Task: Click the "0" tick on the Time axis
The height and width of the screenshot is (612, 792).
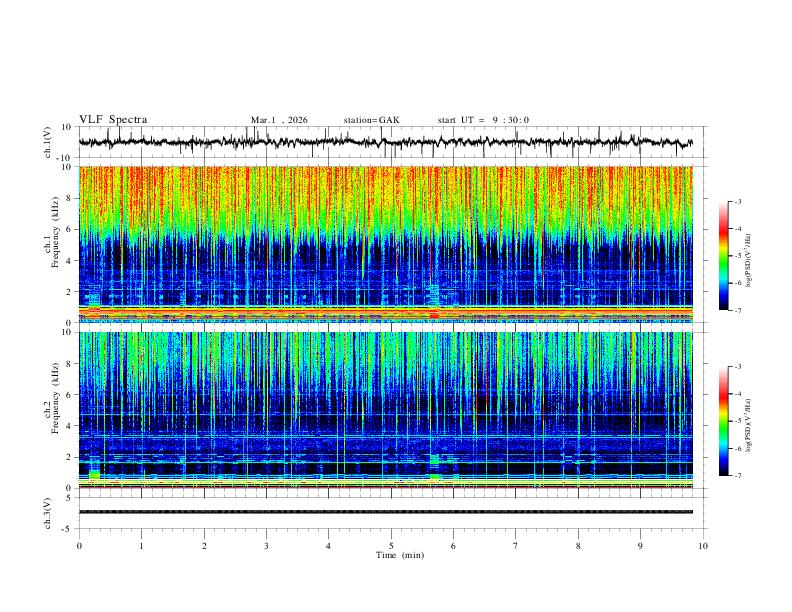Action: click(x=79, y=546)
